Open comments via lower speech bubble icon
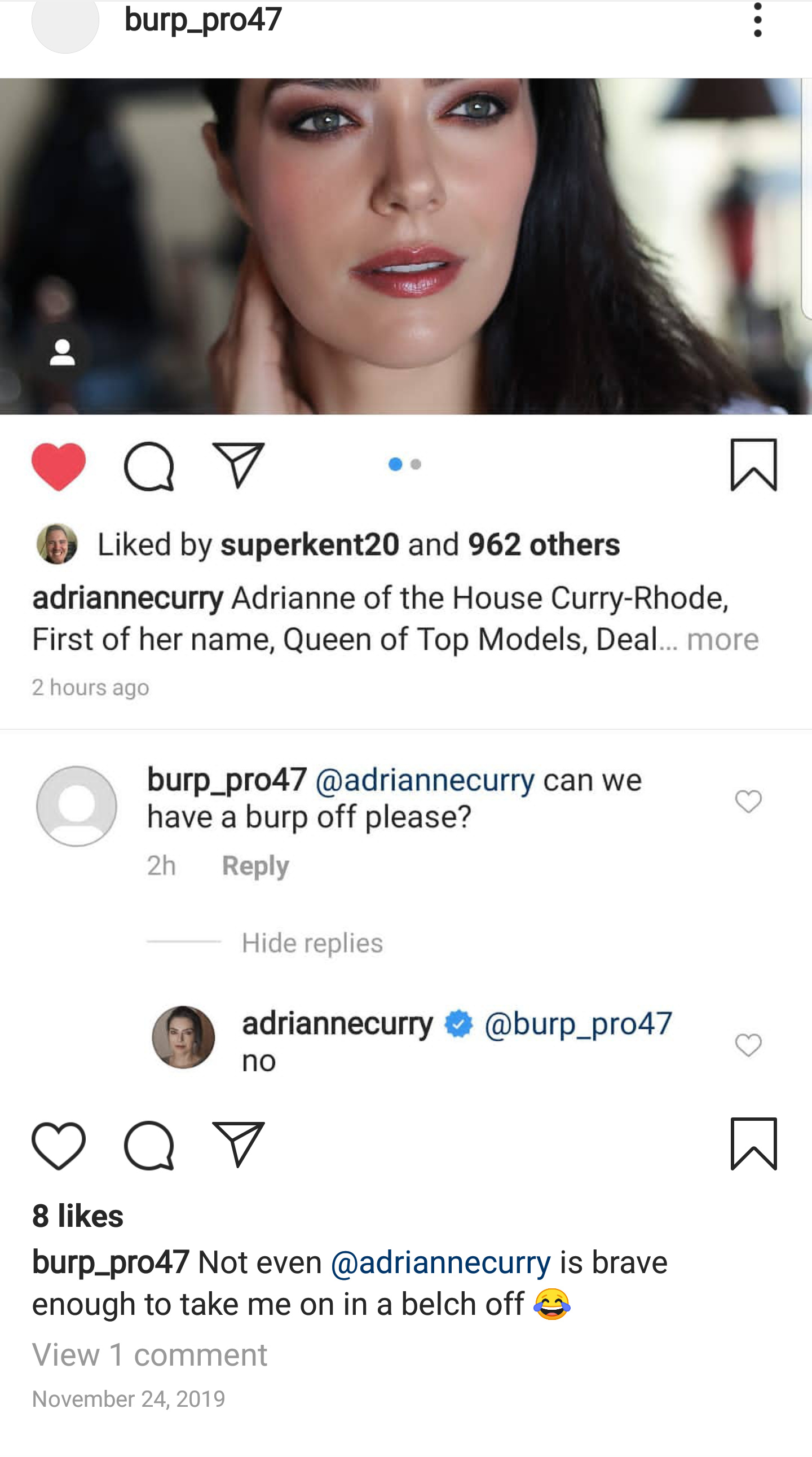Viewport: 812px width, 1457px height. (x=149, y=1146)
